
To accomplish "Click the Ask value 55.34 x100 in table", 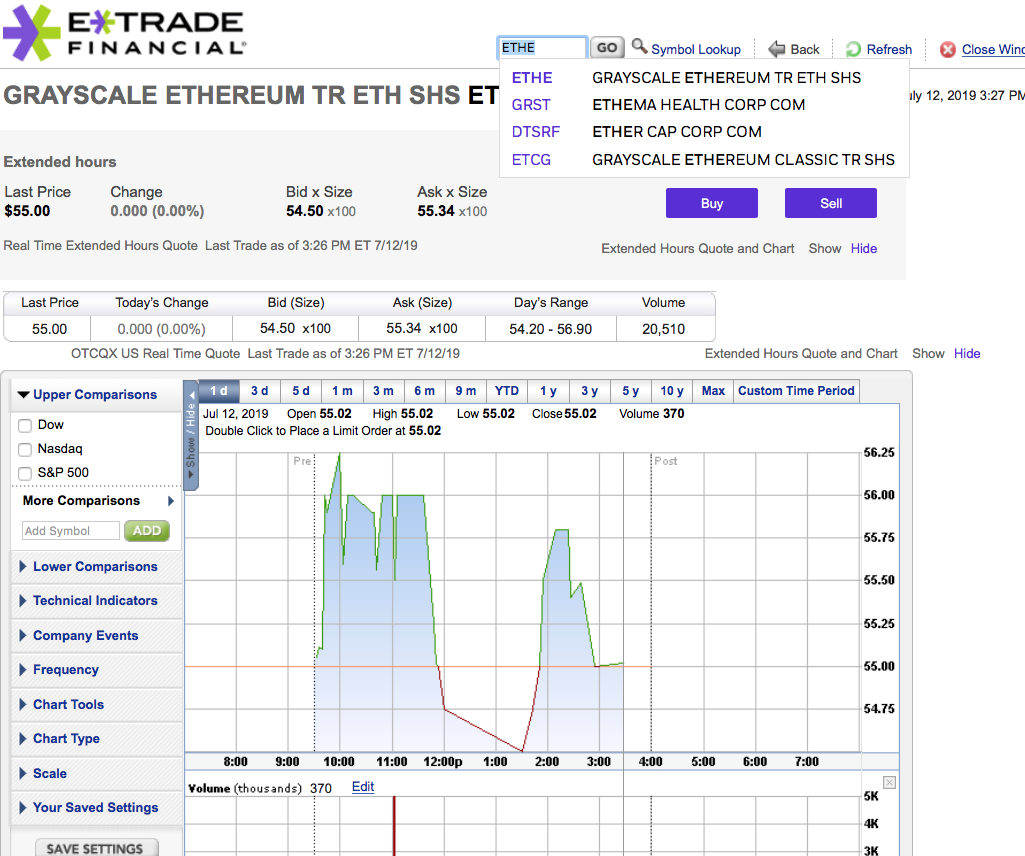I will [422, 328].
